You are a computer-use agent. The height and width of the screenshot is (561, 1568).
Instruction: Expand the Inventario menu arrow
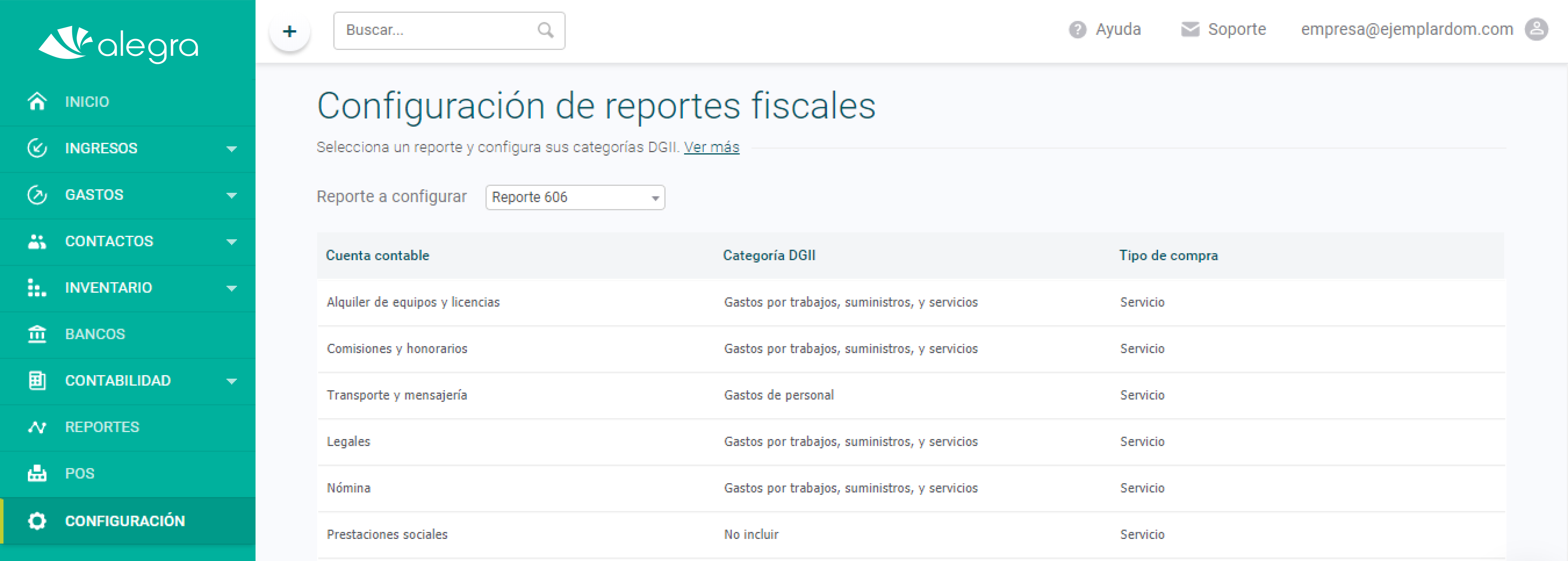pyautogui.click(x=231, y=288)
